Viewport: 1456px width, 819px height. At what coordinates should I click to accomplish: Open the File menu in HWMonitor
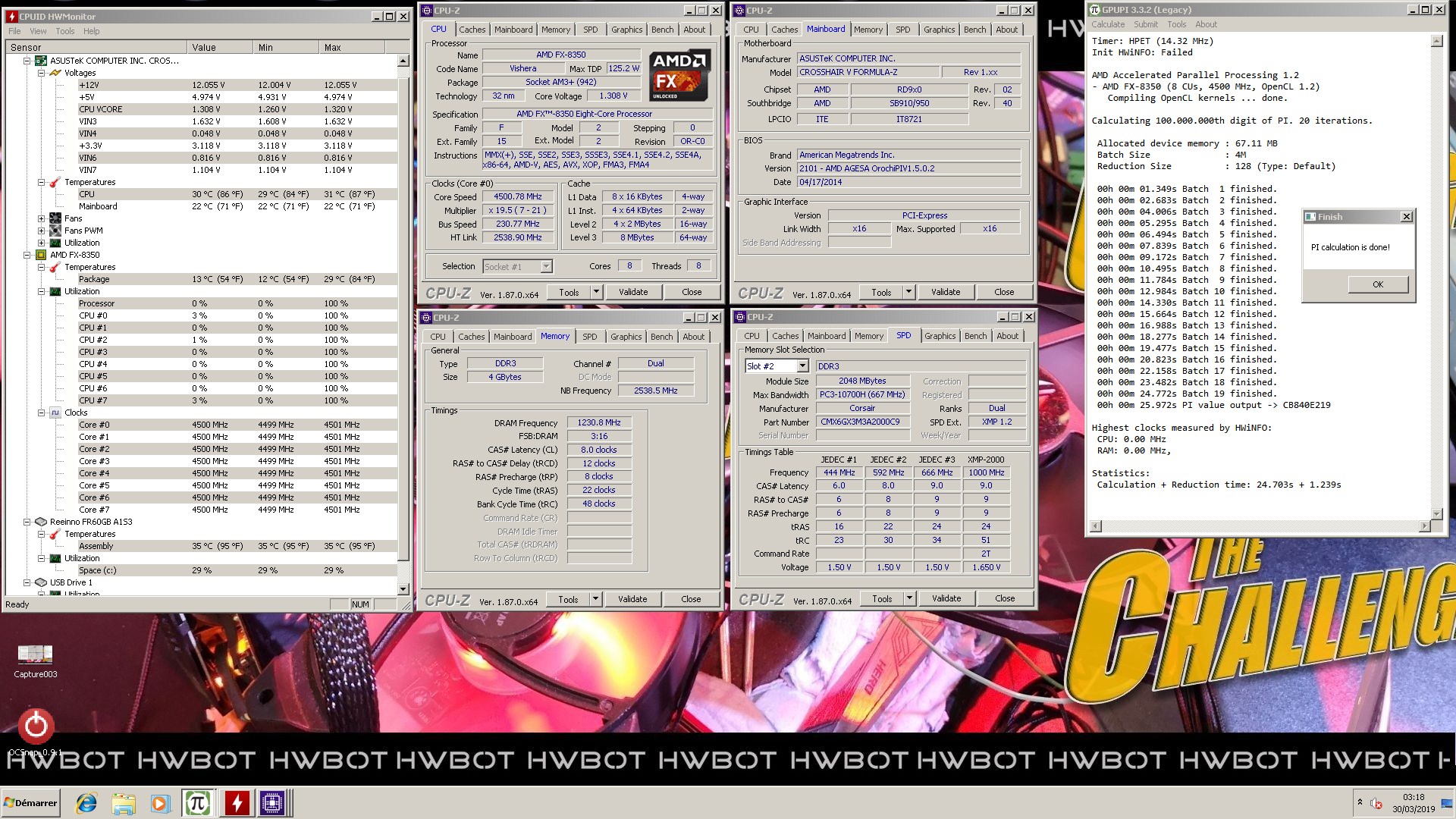[14, 31]
